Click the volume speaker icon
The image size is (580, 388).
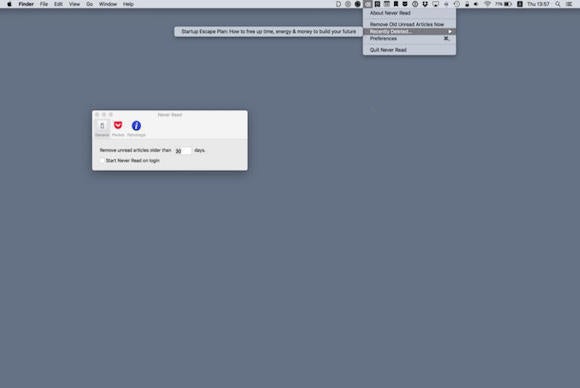476,4
